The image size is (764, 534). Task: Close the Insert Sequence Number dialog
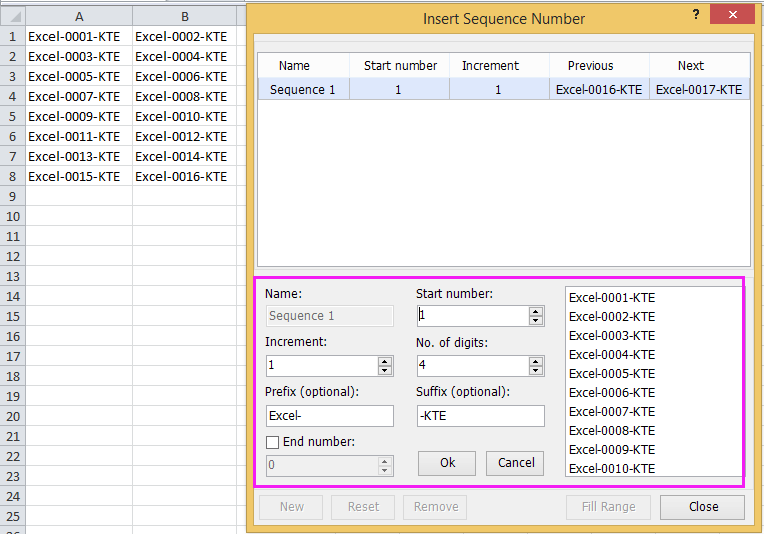703,507
